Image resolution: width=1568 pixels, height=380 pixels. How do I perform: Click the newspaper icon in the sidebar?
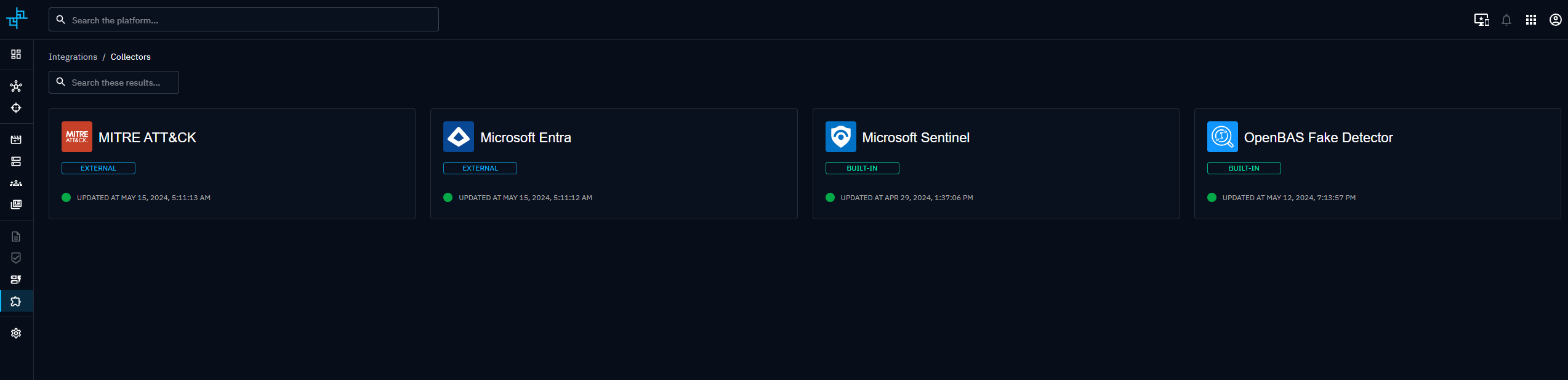[16, 204]
